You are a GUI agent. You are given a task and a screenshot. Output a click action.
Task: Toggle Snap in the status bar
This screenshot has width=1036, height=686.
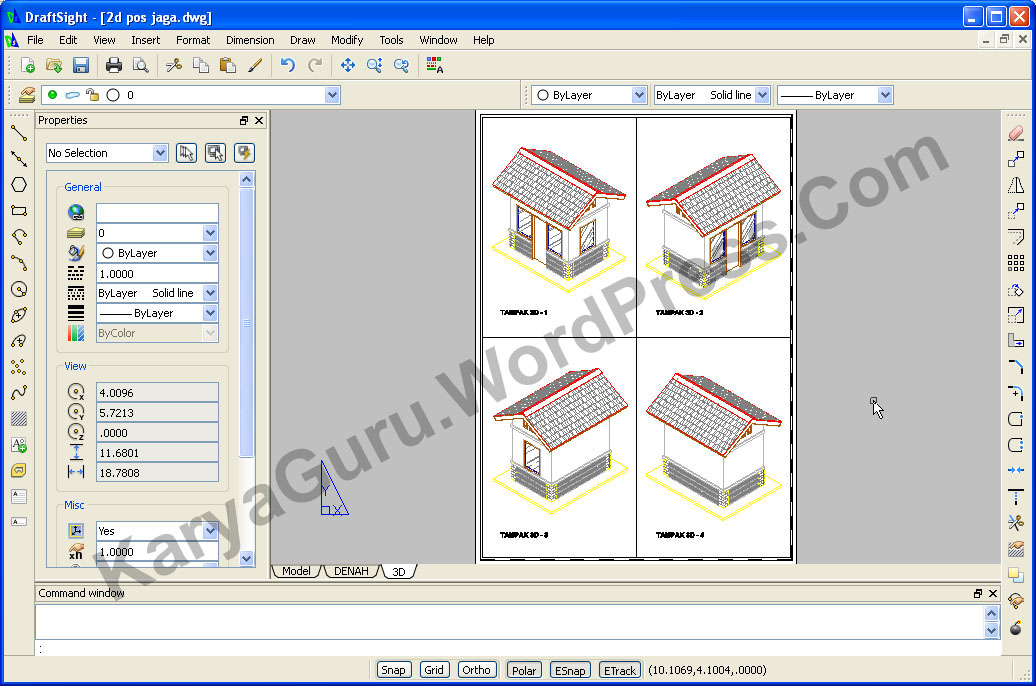pyautogui.click(x=393, y=670)
